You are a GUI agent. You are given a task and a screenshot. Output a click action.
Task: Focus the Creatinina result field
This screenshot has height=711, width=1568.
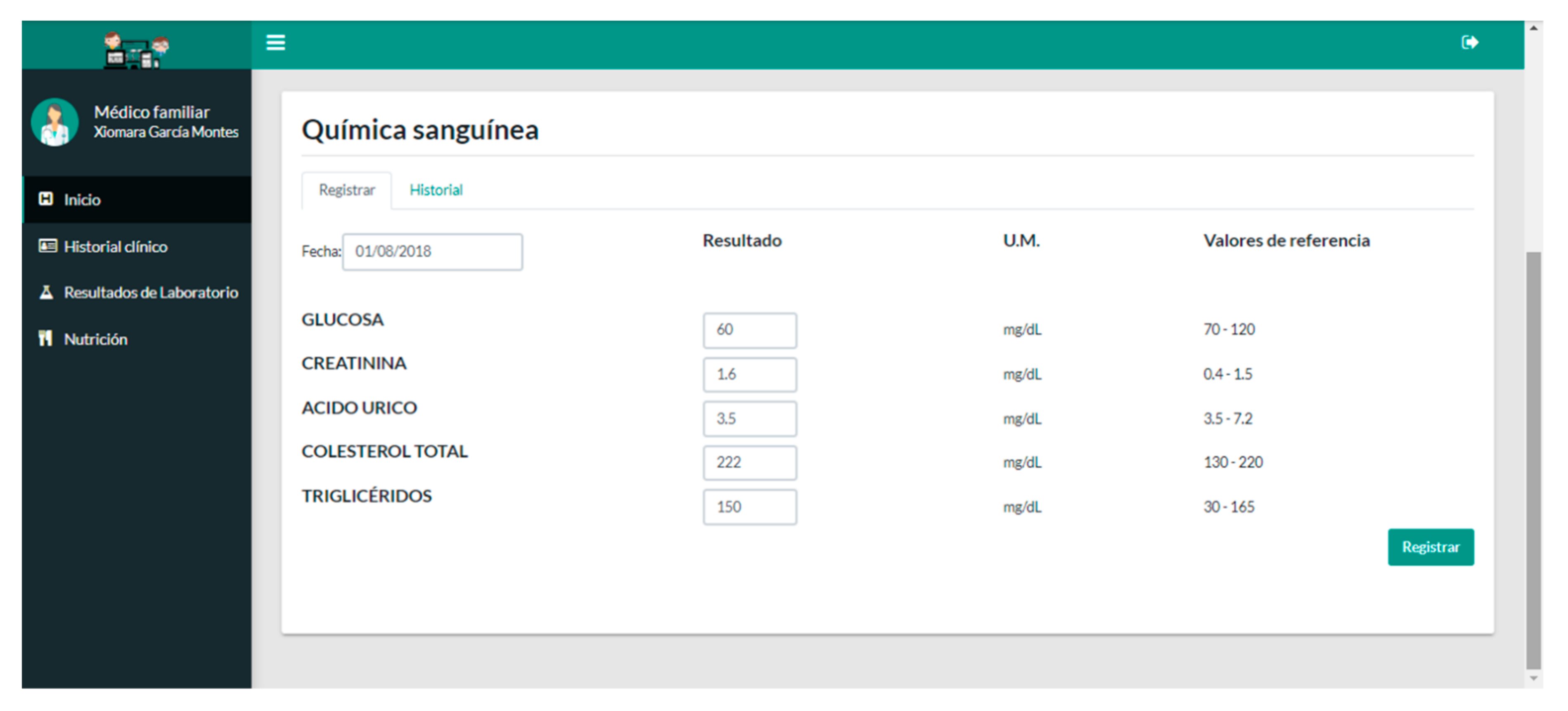pyautogui.click(x=749, y=374)
